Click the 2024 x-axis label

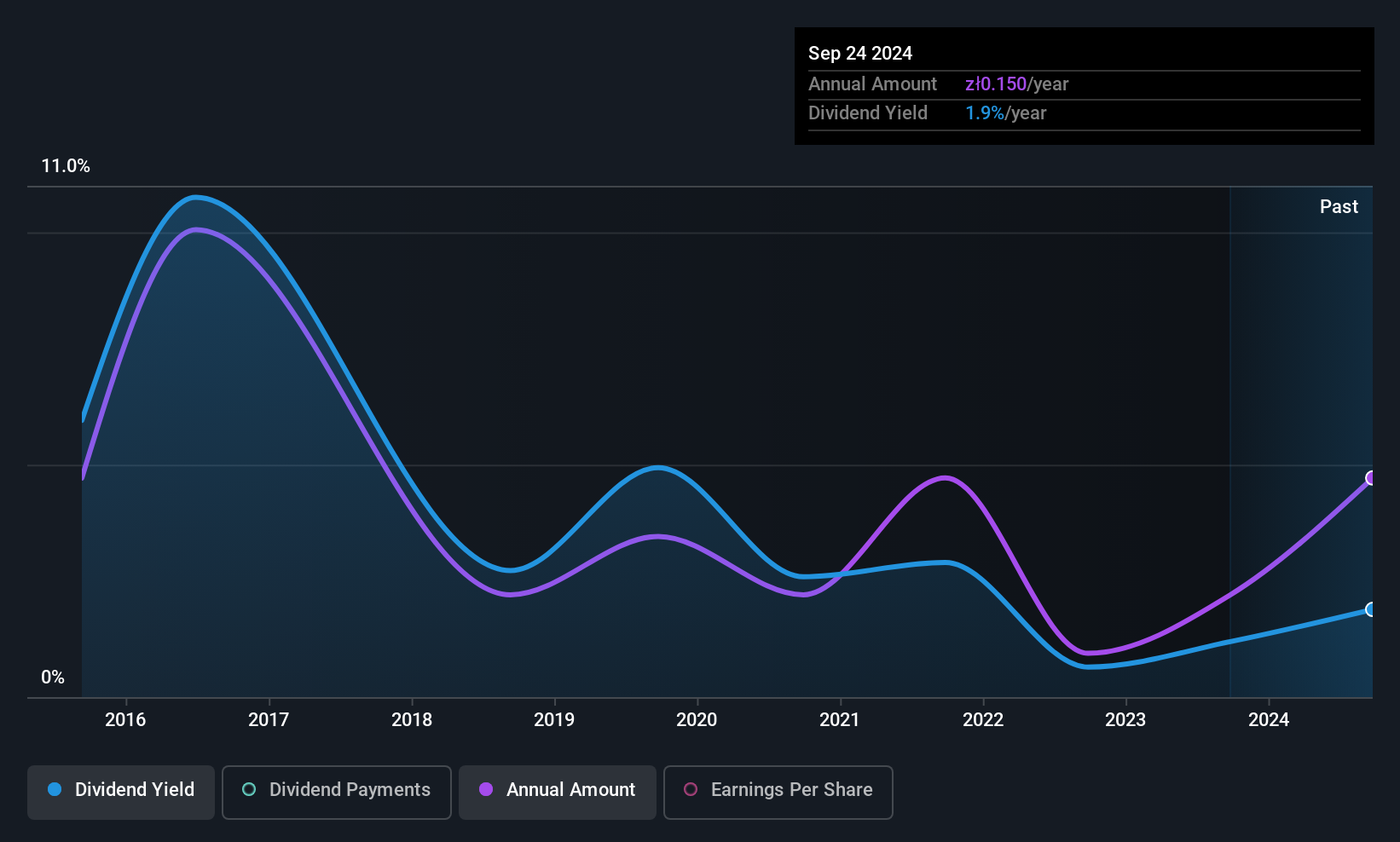[1269, 719]
